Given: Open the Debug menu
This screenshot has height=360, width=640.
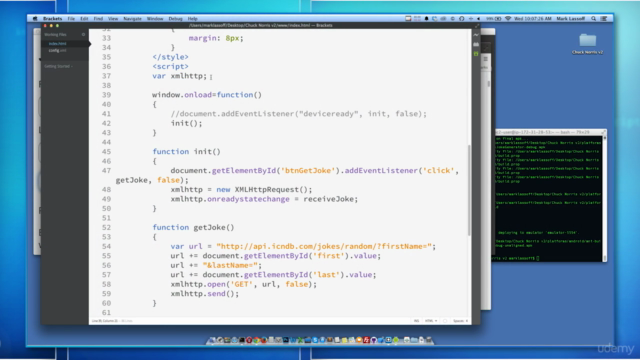Looking at the screenshot, I should pos(176,19).
